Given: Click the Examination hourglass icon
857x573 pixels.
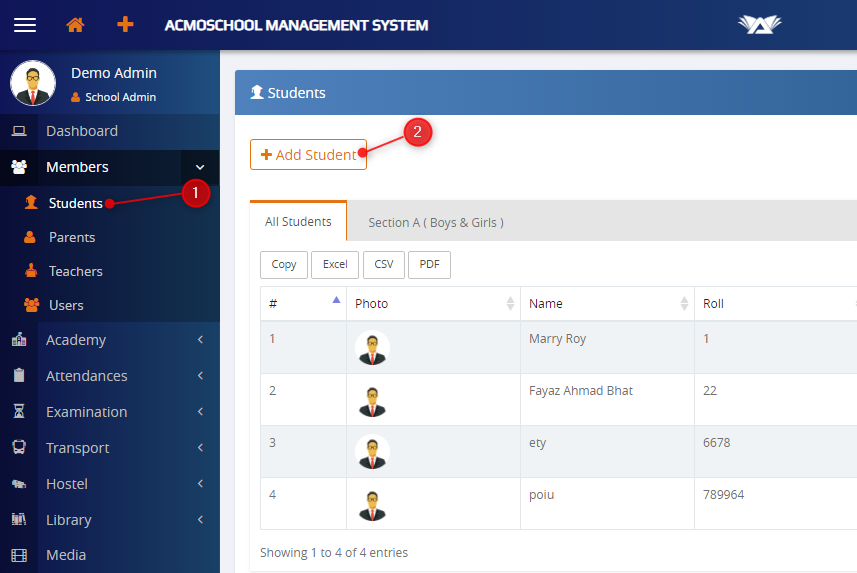Looking at the screenshot, I should click(x=19, y=412).
